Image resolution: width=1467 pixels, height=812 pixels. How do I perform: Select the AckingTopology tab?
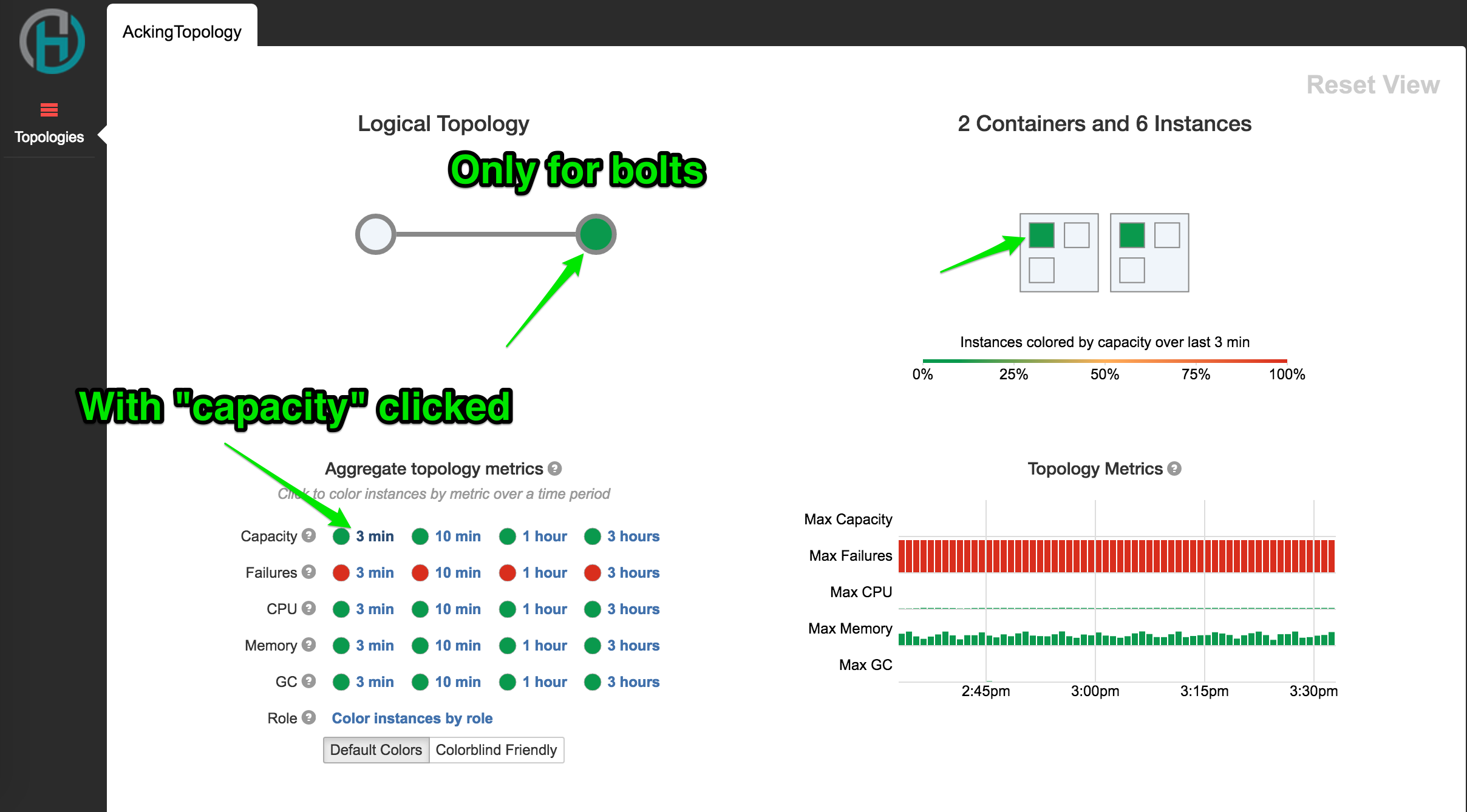click(x=182, y=32)
